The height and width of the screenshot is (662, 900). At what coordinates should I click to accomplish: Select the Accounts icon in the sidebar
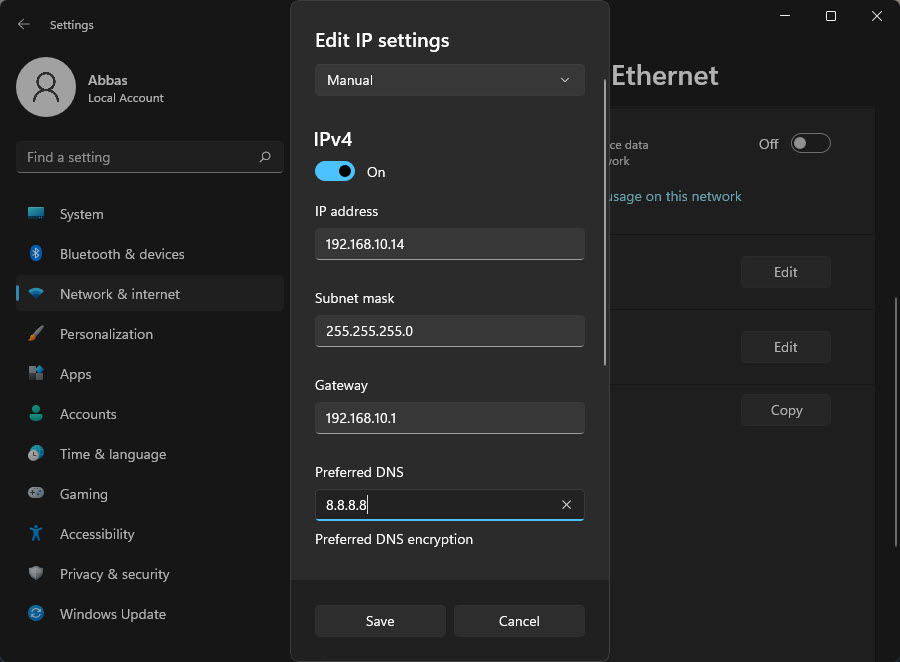38,414
